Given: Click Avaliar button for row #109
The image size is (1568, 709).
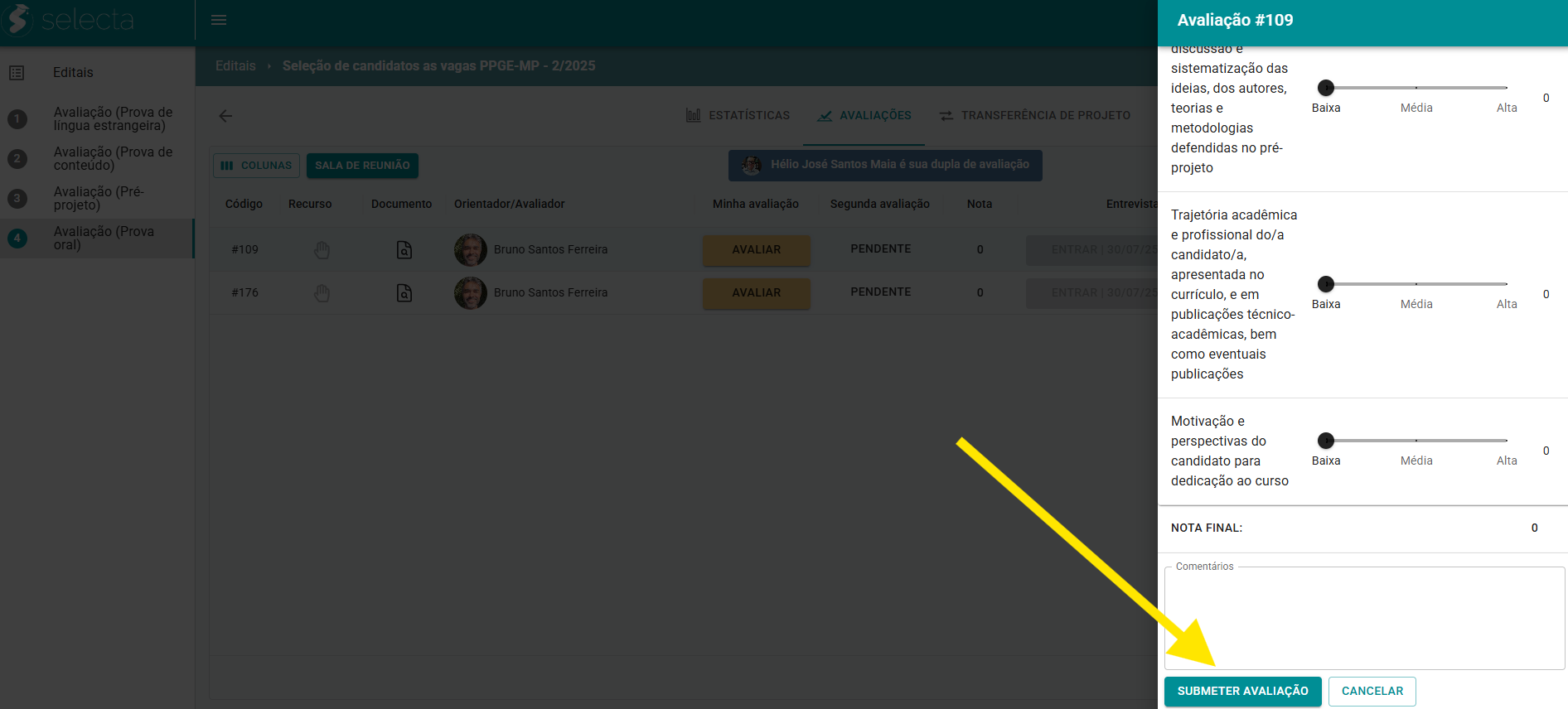Looking at the screenshot, I should coord(757,250).
